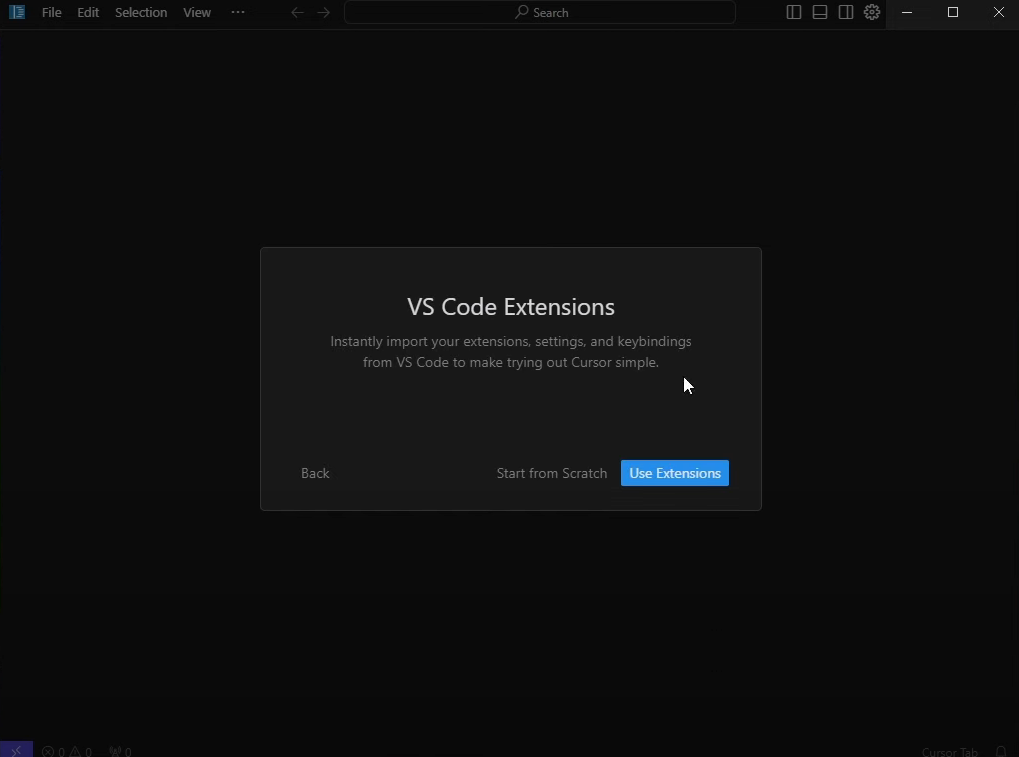Toggle the primary sidebar layout icon

click(793, 12)
